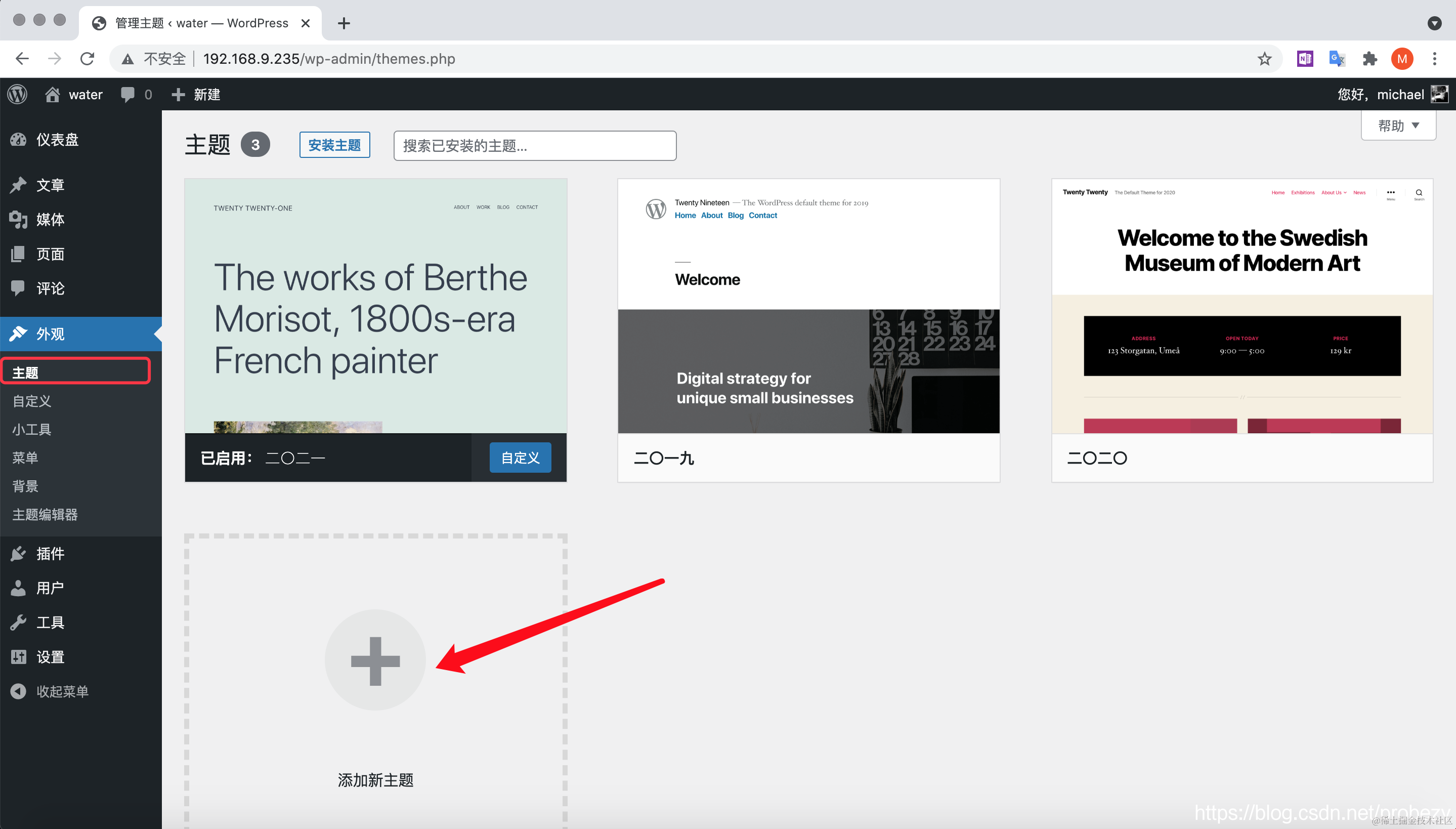Click the dashboard gauge icon in sidebar
This screenshot has width=1456, height=829.
(x=18, y=140)
